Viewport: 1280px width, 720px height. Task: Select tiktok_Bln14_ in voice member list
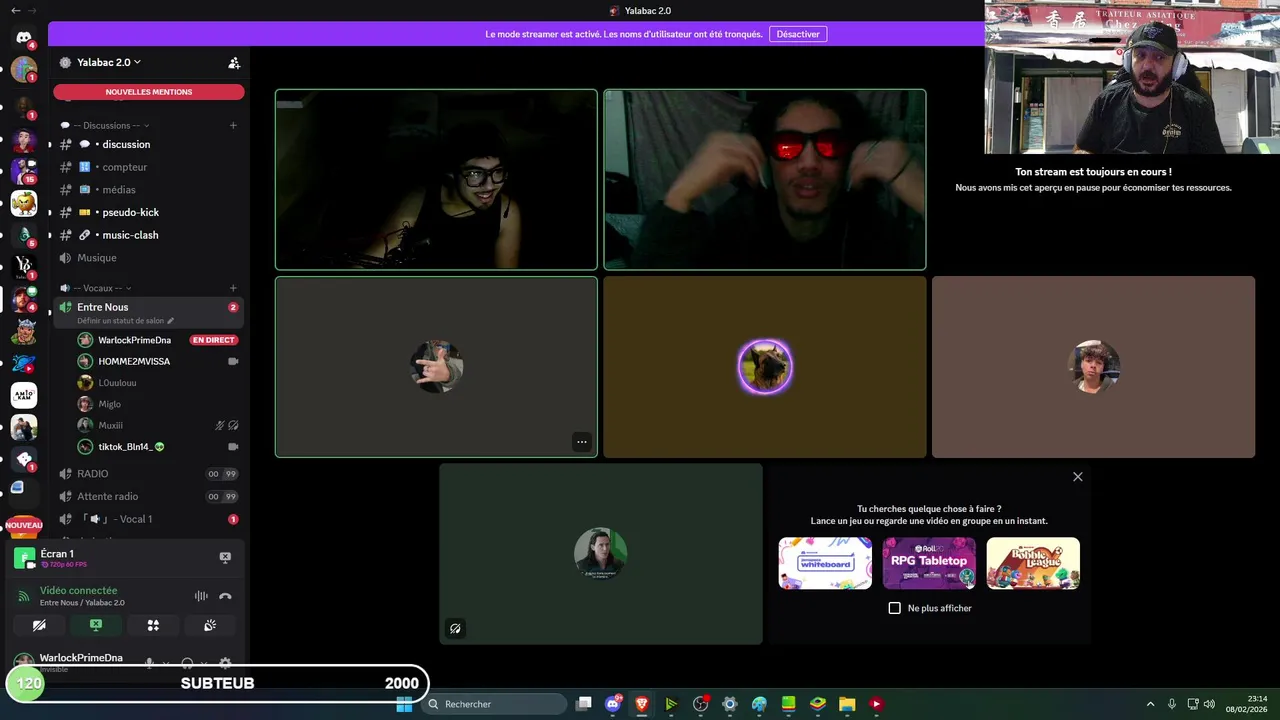(158, 447)
